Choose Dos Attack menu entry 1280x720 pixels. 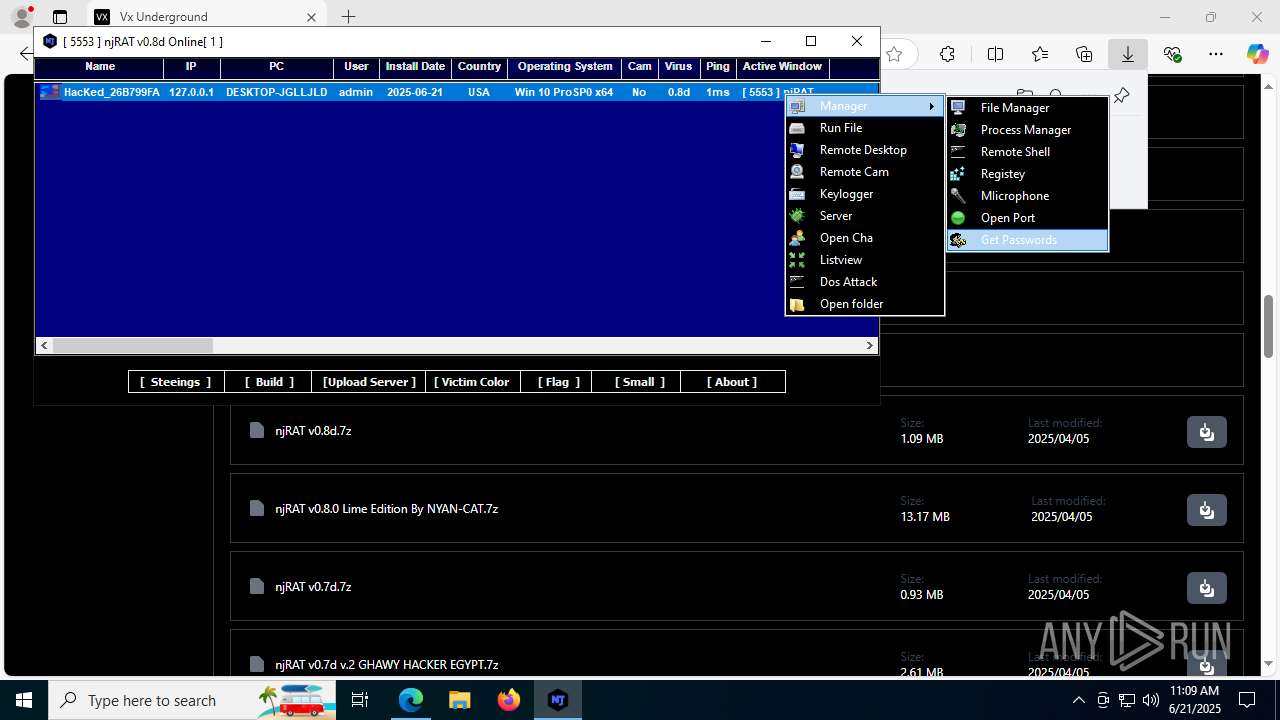tap(865, 282)
